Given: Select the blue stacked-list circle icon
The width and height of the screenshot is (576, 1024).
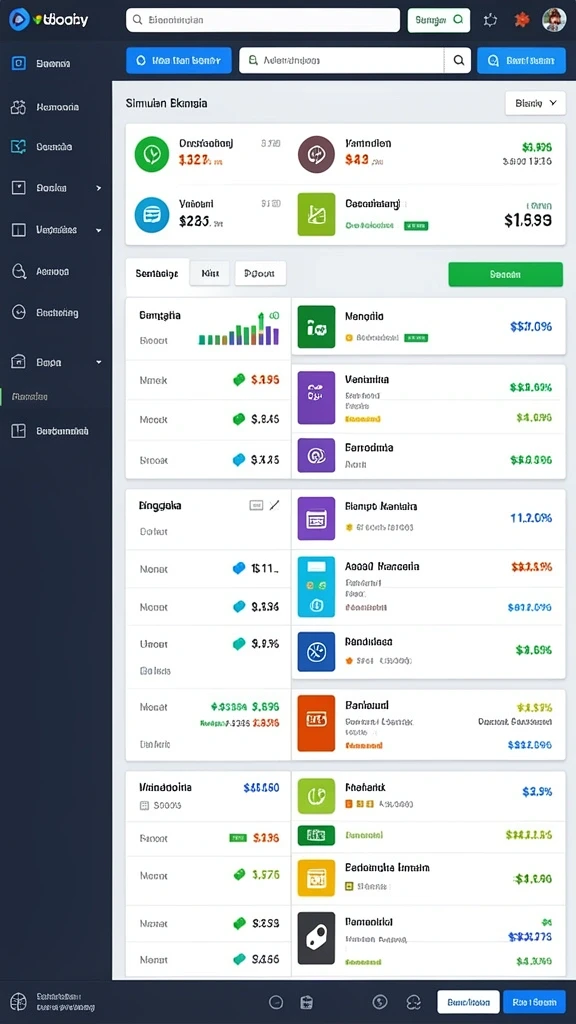Looking at the screenshot, I should tap(152, 215).
